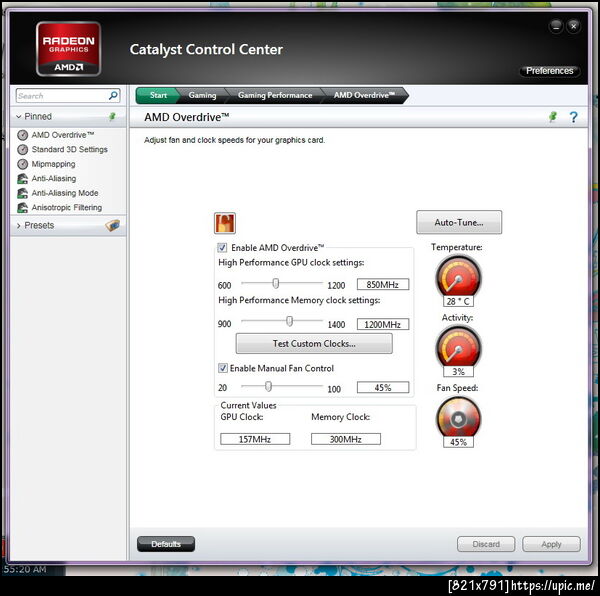The height and width of the screenshot is (596, 600).
Task: Click the 45% fan control value box
Action: tap(383, 388)
